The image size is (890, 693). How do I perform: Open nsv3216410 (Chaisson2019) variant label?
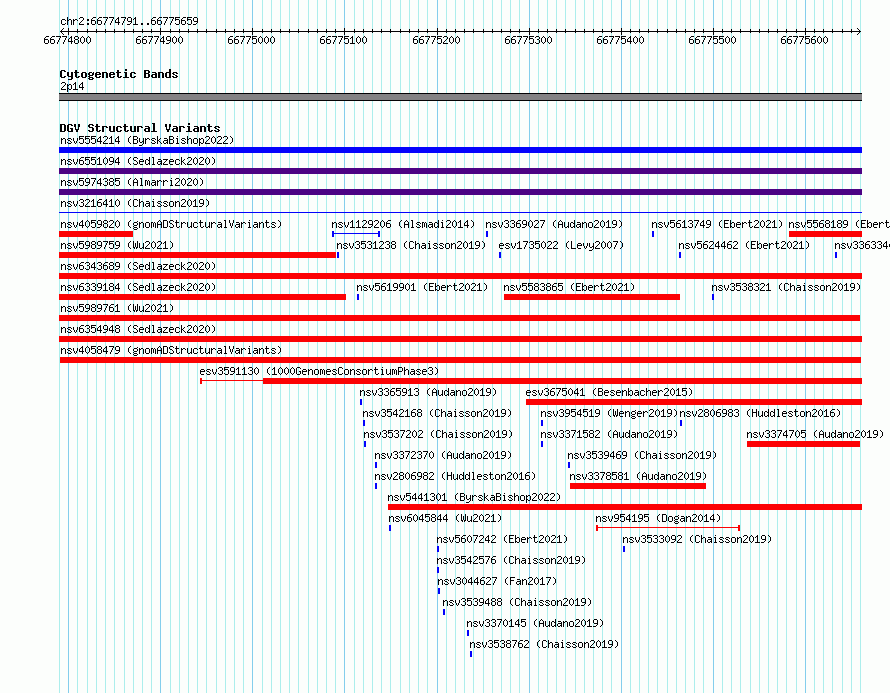tap(135, 203)
